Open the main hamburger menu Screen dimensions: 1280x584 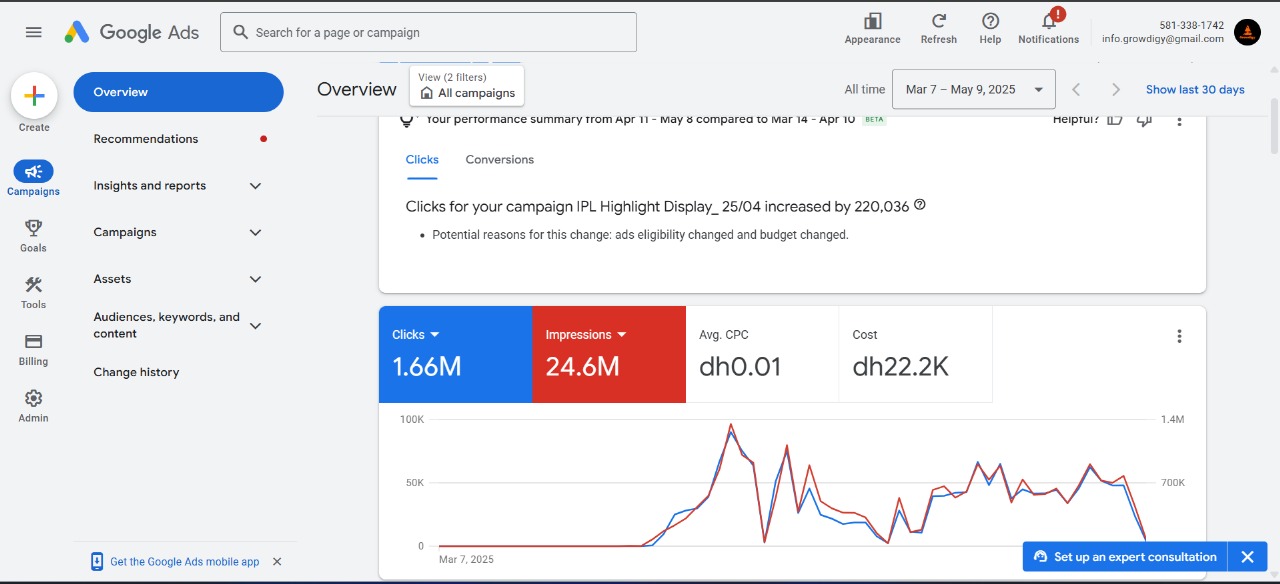33,32
